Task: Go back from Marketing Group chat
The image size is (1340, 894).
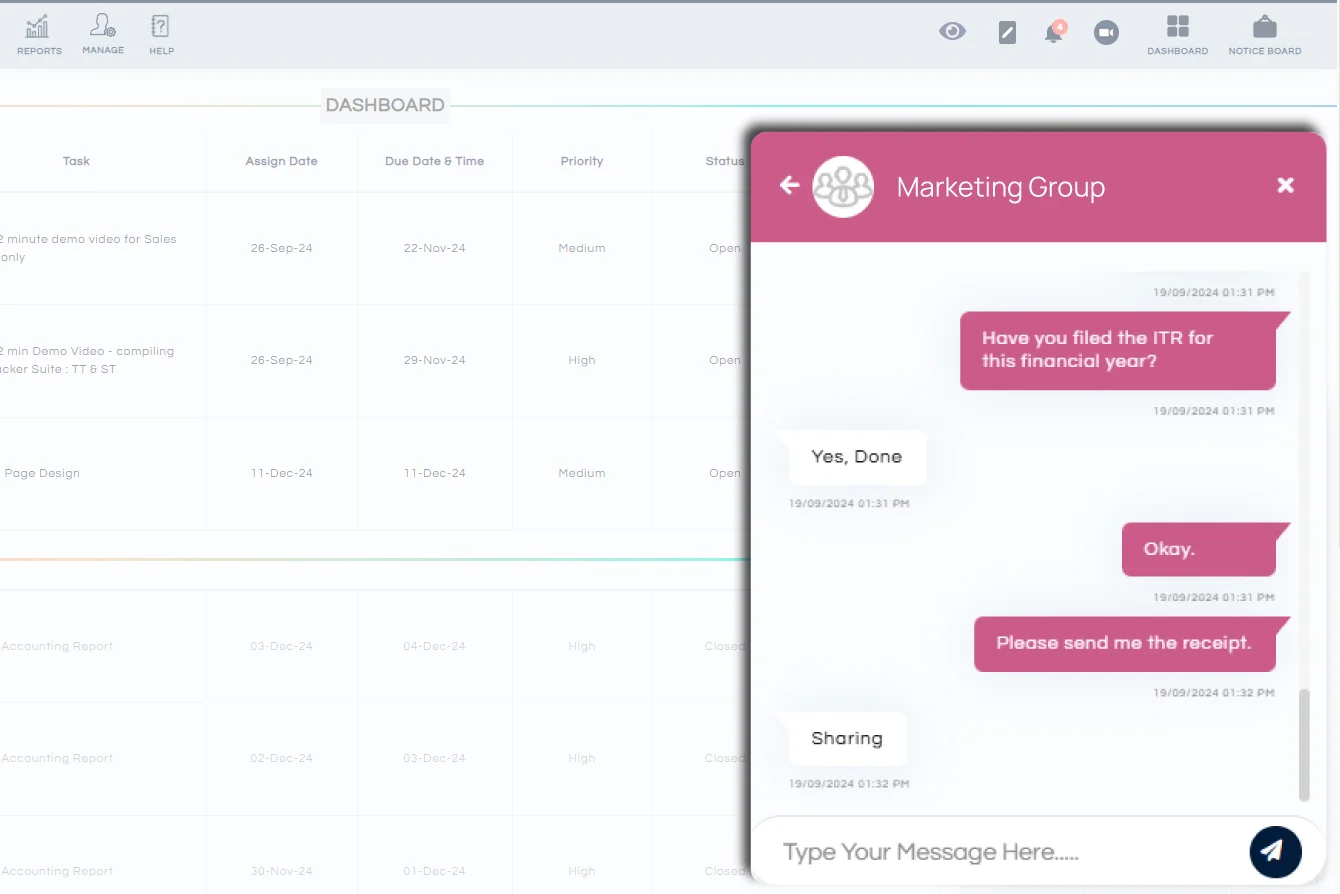Action: [x=790, y=185]
